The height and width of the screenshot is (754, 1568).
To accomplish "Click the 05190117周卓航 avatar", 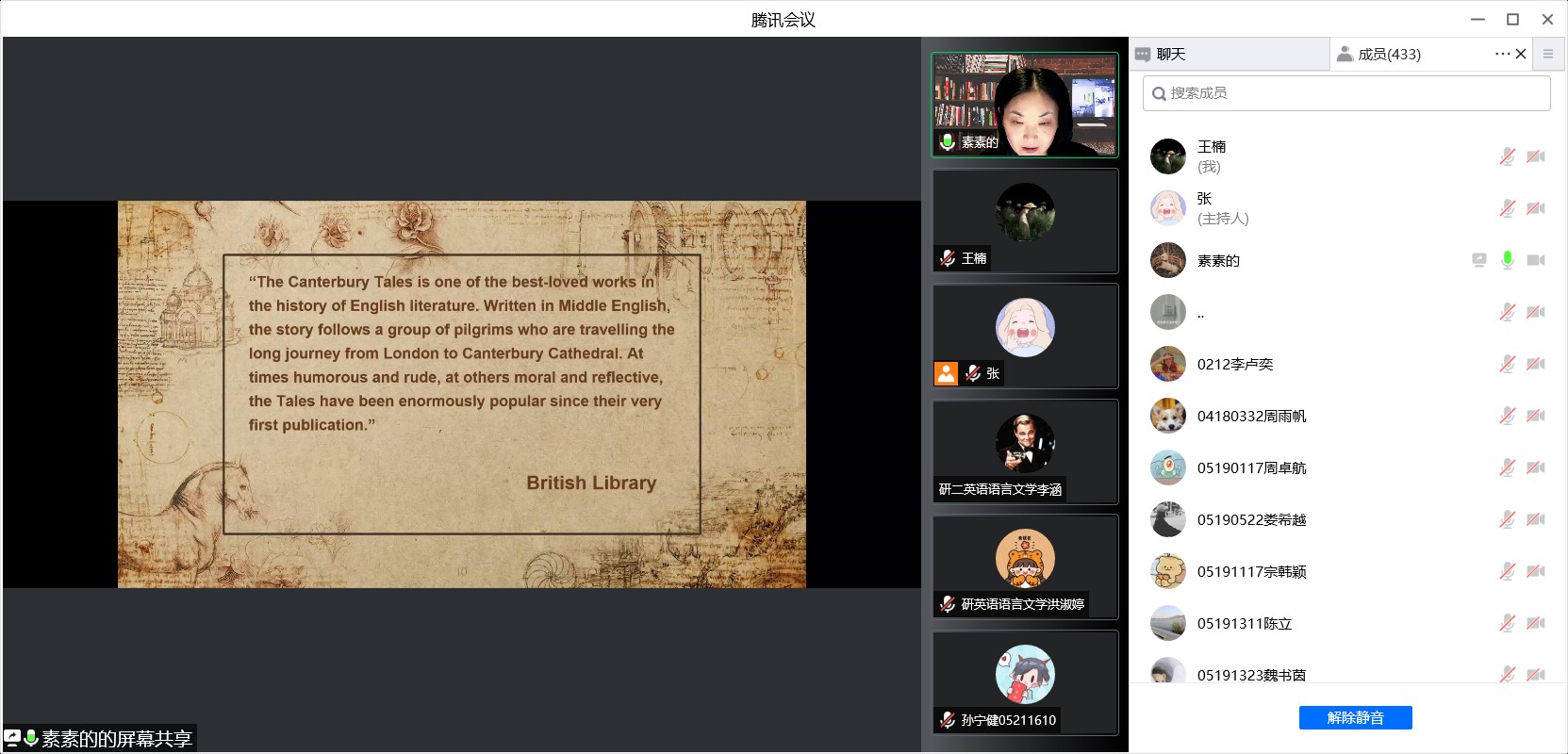I will 1168,467.
